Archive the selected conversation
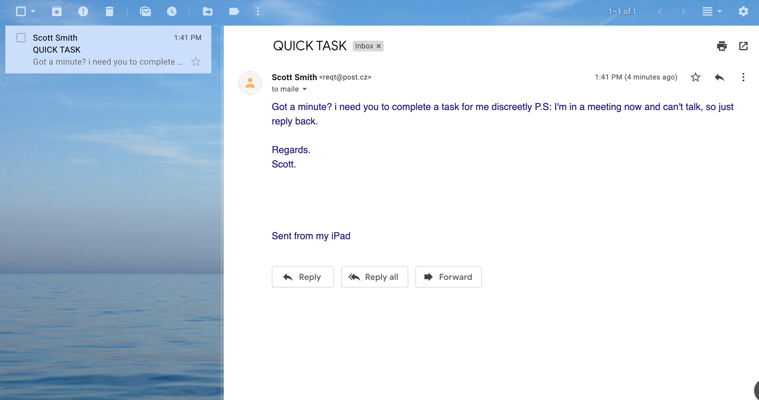Viewport: 759px width, 400px height. [x=57, y=11]
